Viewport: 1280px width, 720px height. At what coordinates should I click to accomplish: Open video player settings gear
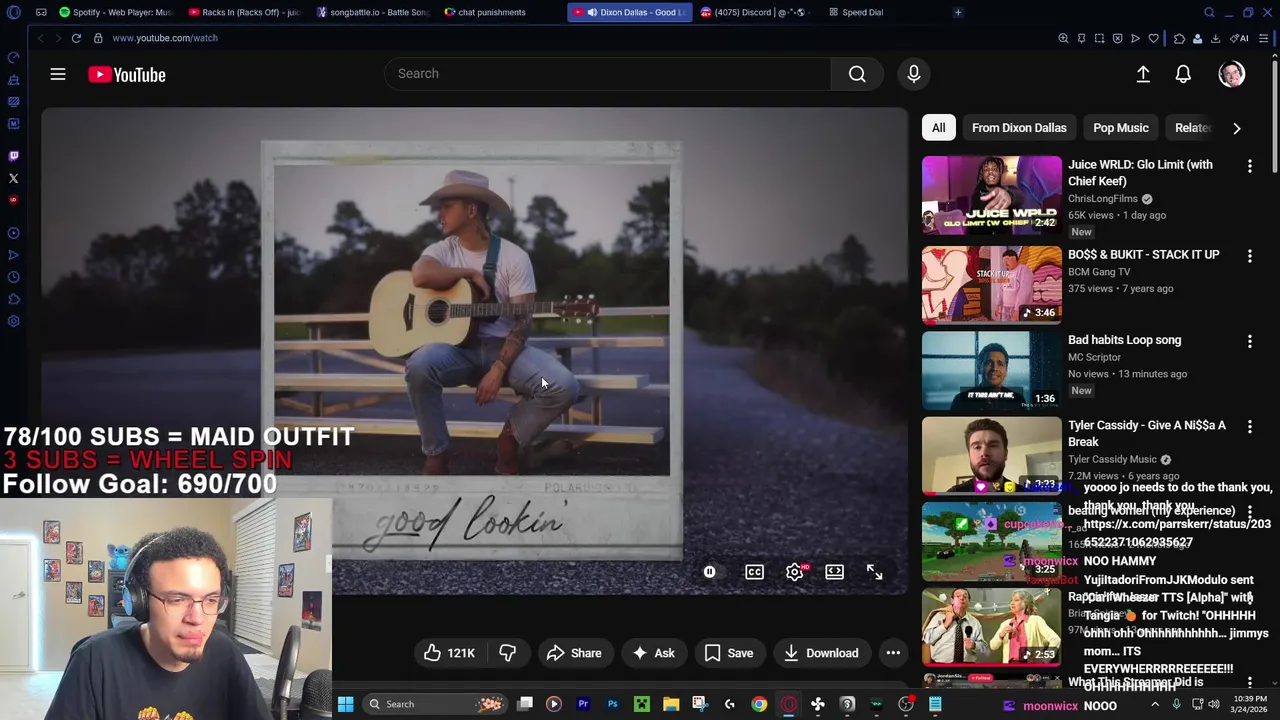point(794,572)
